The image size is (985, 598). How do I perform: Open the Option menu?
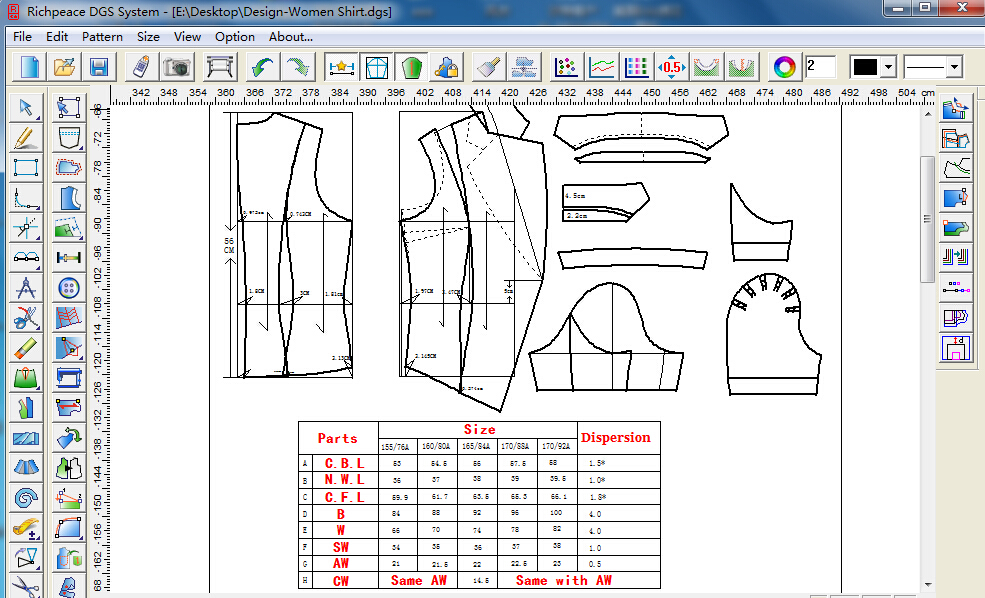[235, 36]
